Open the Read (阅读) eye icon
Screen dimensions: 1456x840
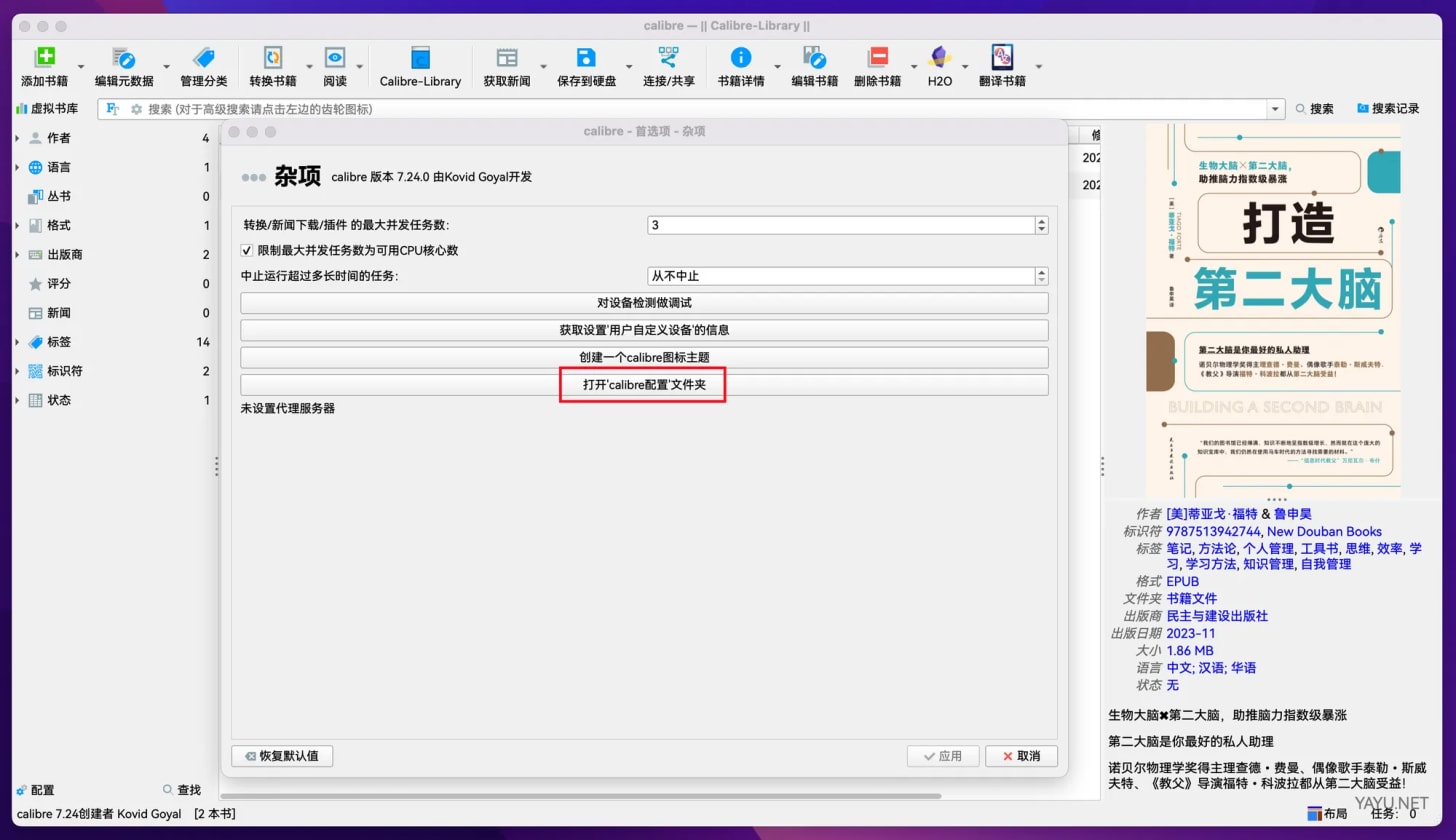coord(335,58)
